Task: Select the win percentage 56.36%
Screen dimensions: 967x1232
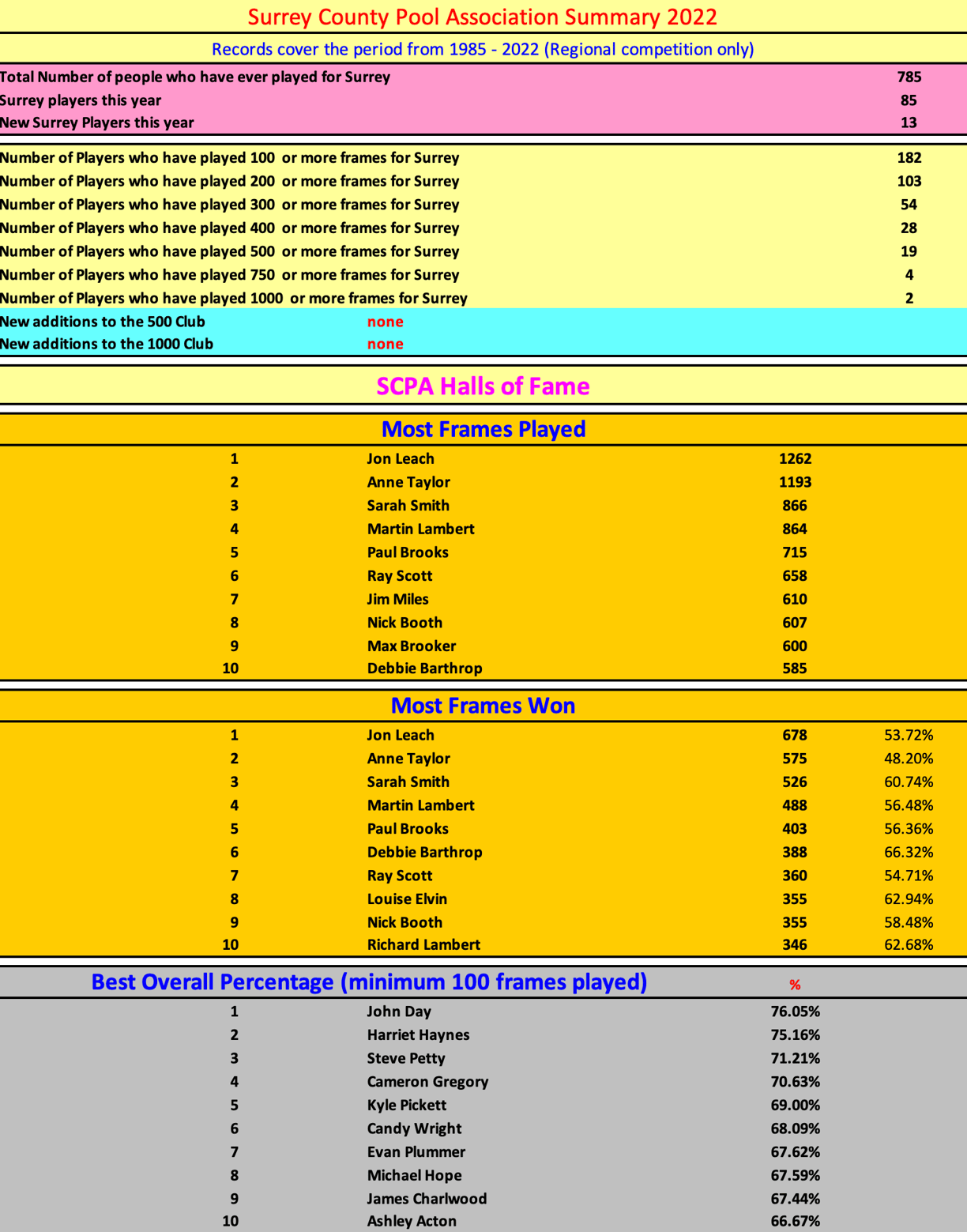Action: tap(909, 829)
